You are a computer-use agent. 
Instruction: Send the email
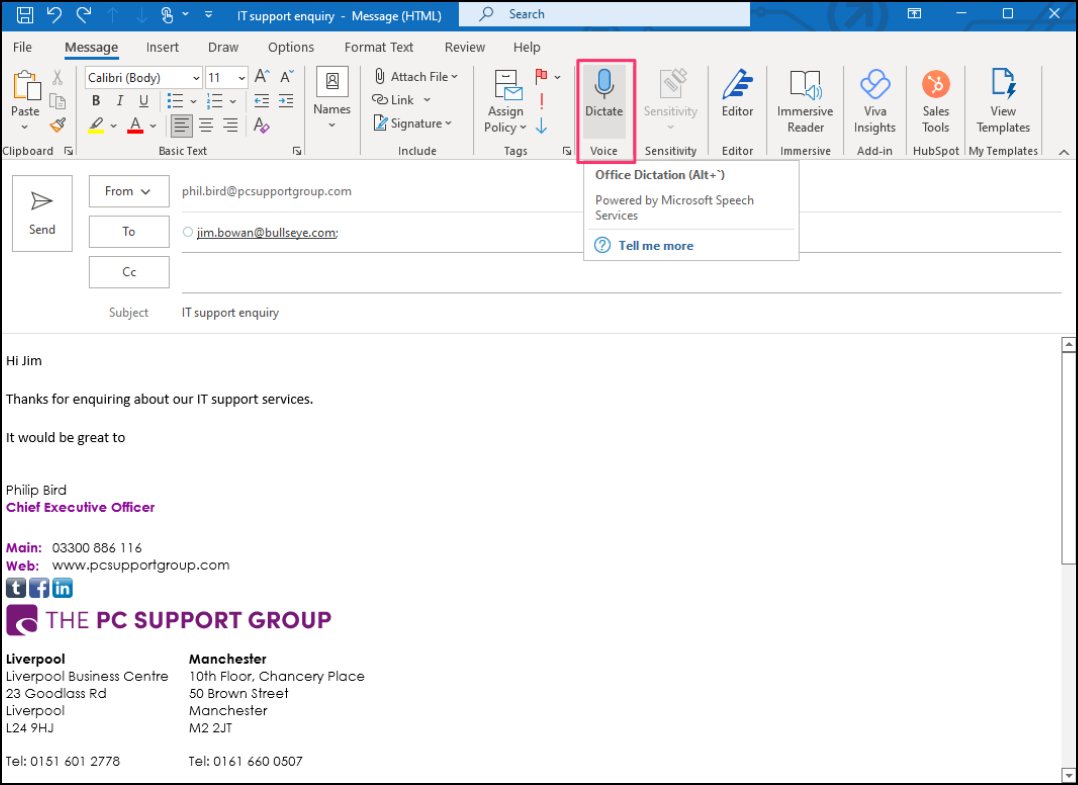[x=42, y=213]
